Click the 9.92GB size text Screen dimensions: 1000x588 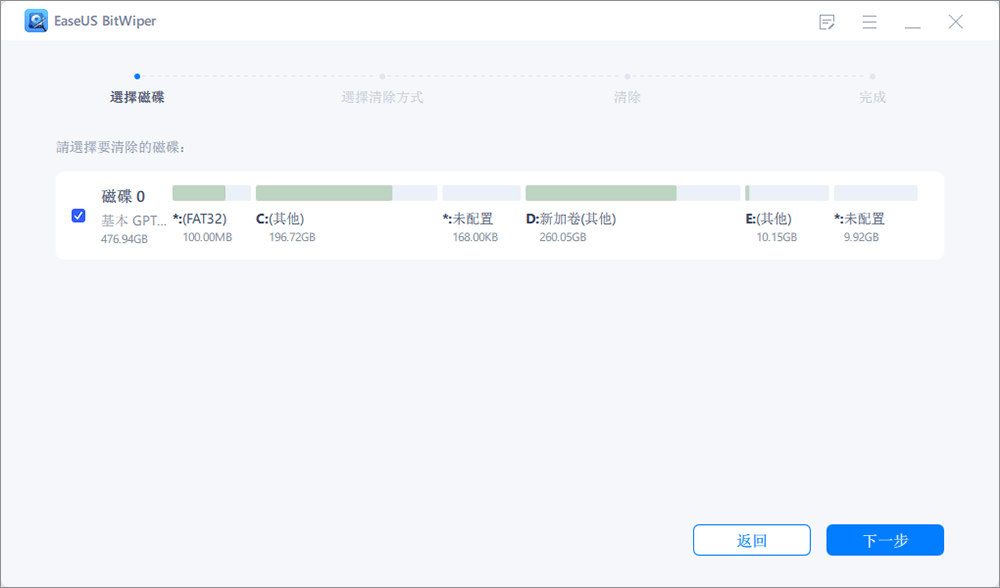[861, 237]
